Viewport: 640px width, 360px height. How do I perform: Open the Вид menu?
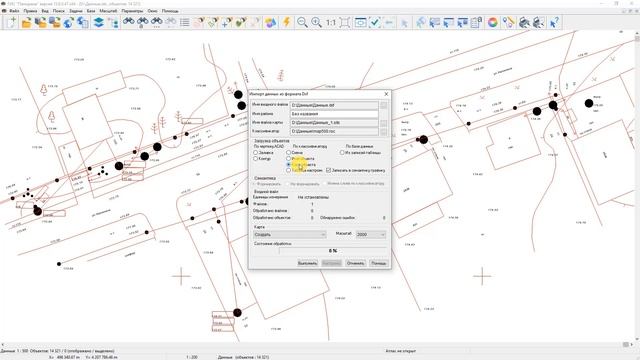tap(45, 11)
